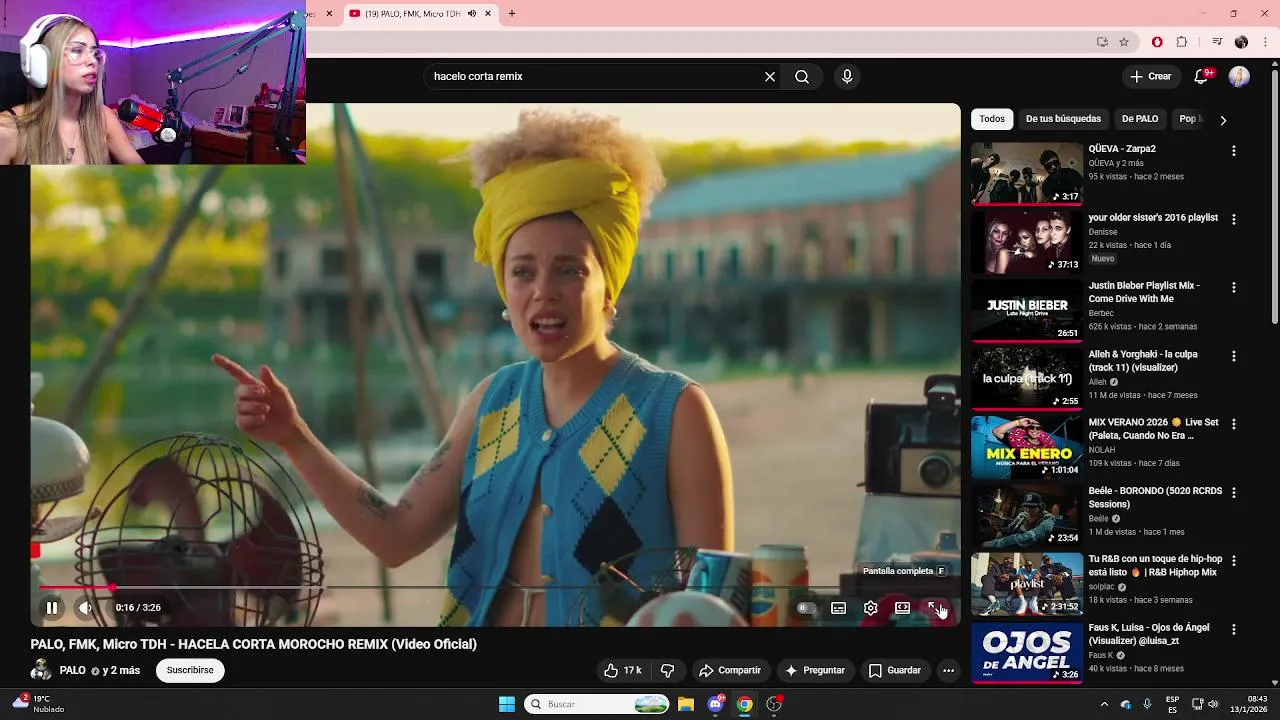Open the Chrome extensions puzzle icon
Screen dimensions: 1280x720
click(1182, 42)
